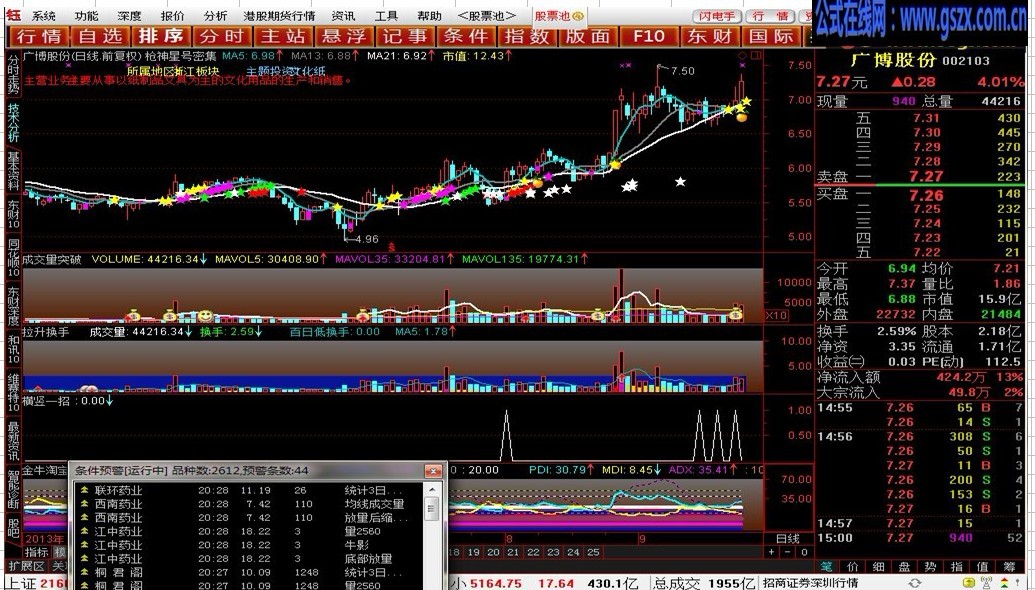Viewport: 1035px width, 590px height.
Task: Select the 股吧 side tab
Action: (13, 529)
